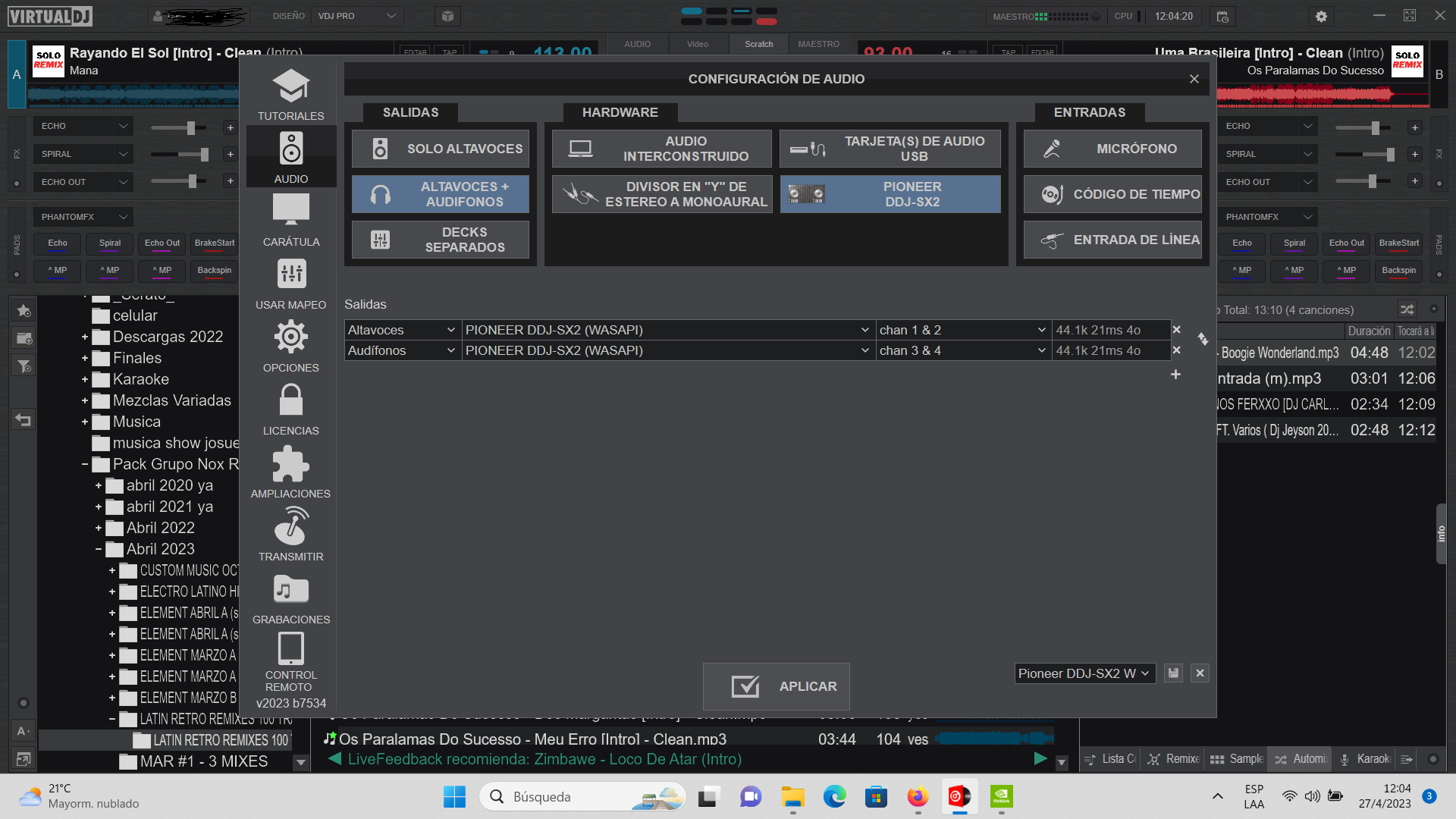Remove the Altavoces output row
This screenshot has width=1456, height=819.
1176,330
